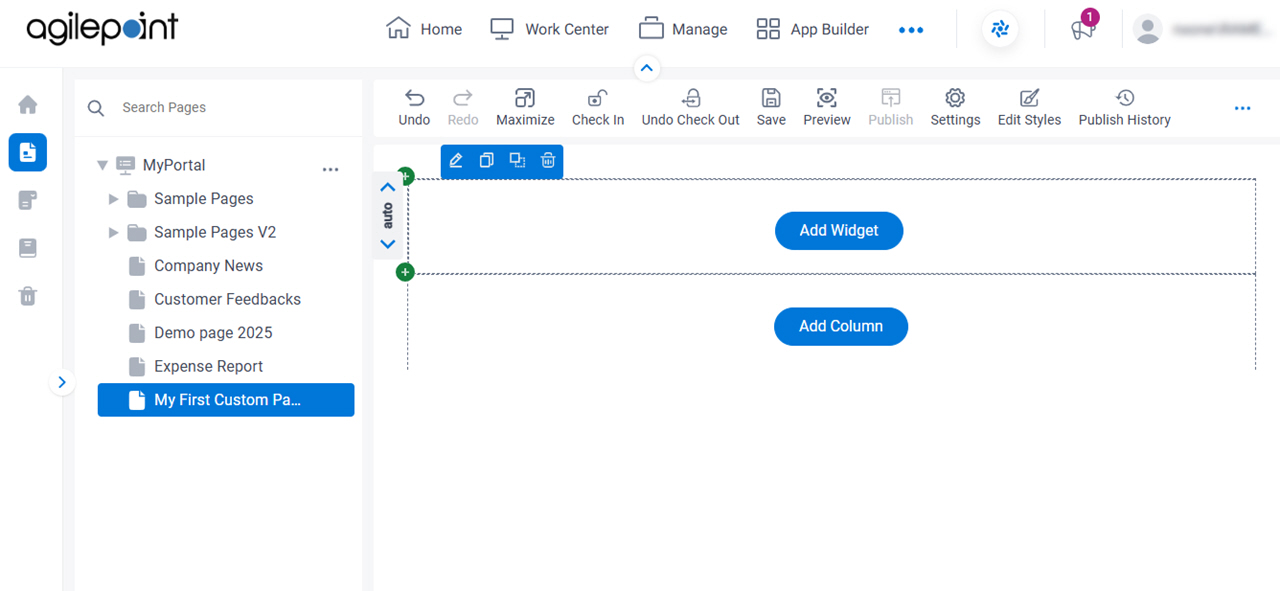
Task: Select the MyPortal root node
Action: coord(174,165)
